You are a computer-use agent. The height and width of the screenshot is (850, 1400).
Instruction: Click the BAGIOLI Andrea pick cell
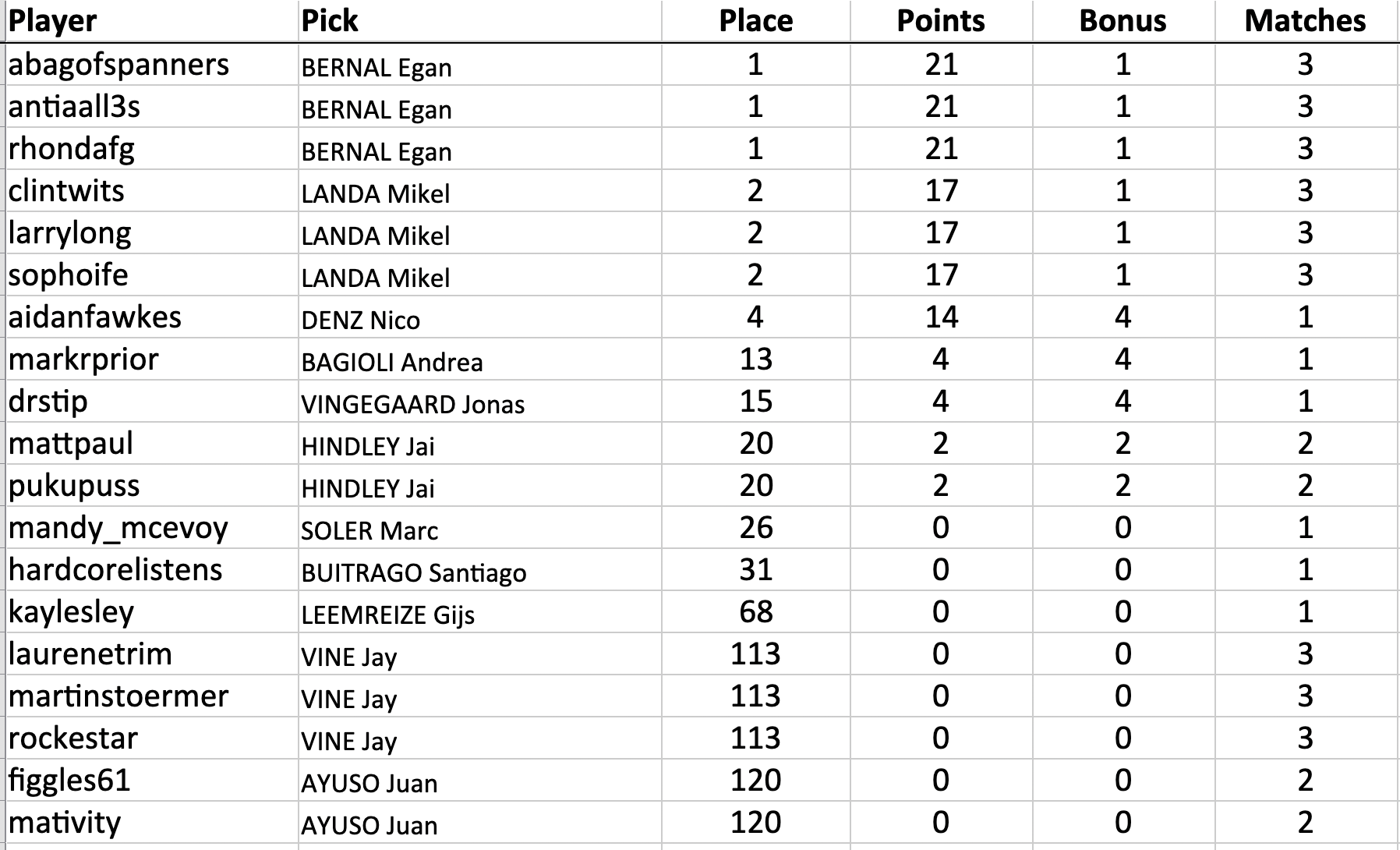coord(392,361)
